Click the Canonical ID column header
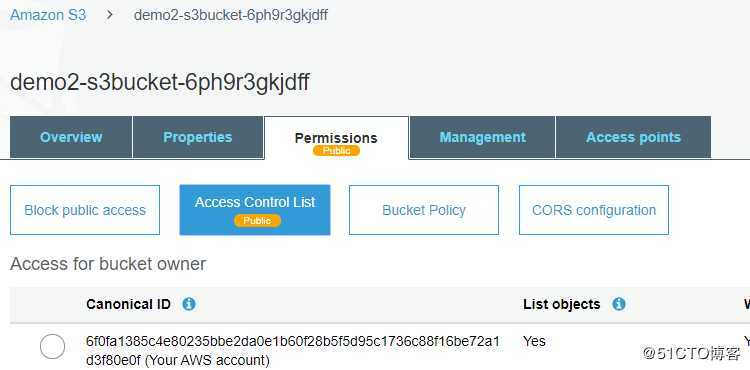The width and height of the screenshot is (750, 370). click(128, 304)
